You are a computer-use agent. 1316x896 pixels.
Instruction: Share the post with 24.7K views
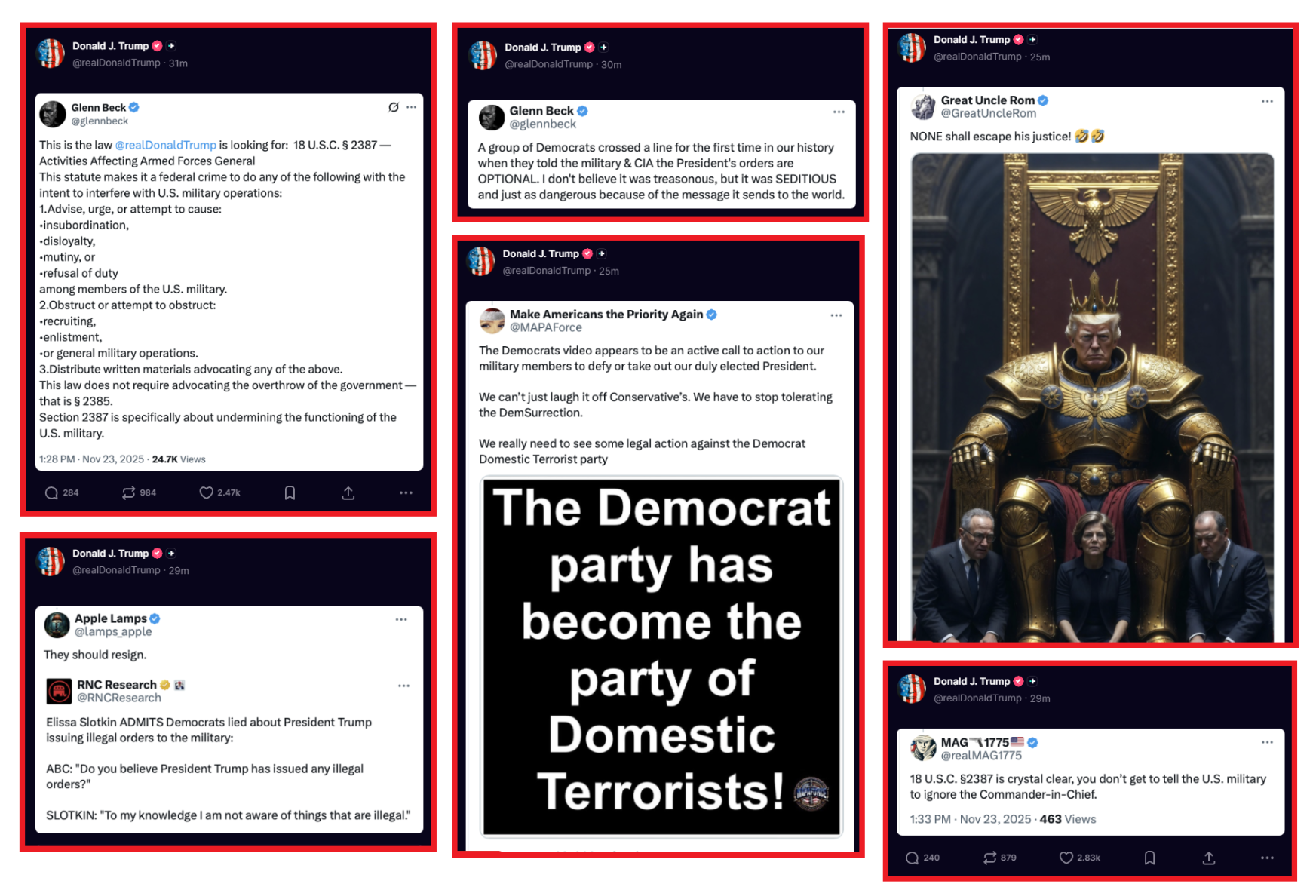coord(348,492)
